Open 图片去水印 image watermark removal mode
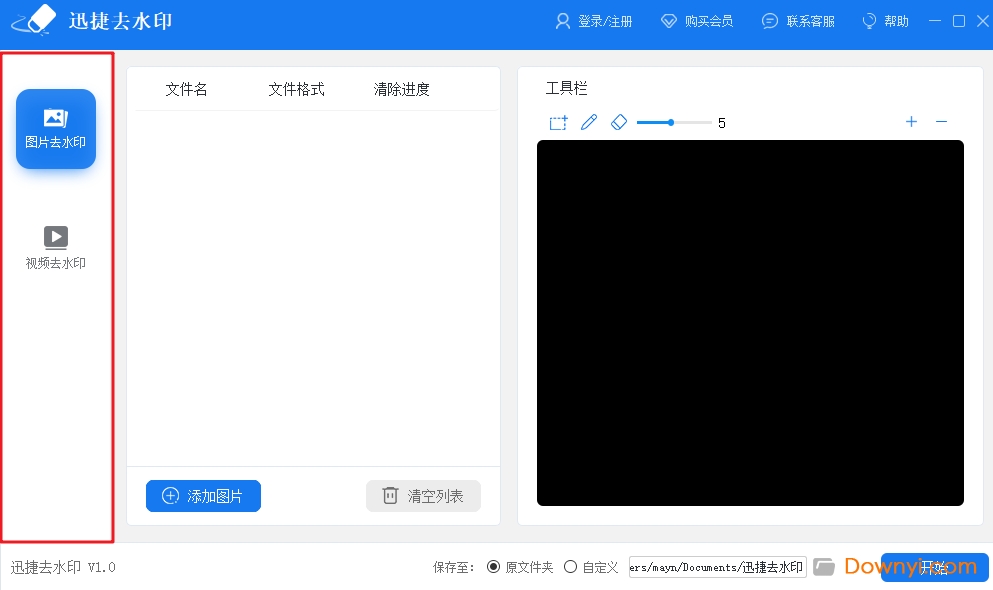The width and height of the screenshot is (993, 590). point(55,128)
